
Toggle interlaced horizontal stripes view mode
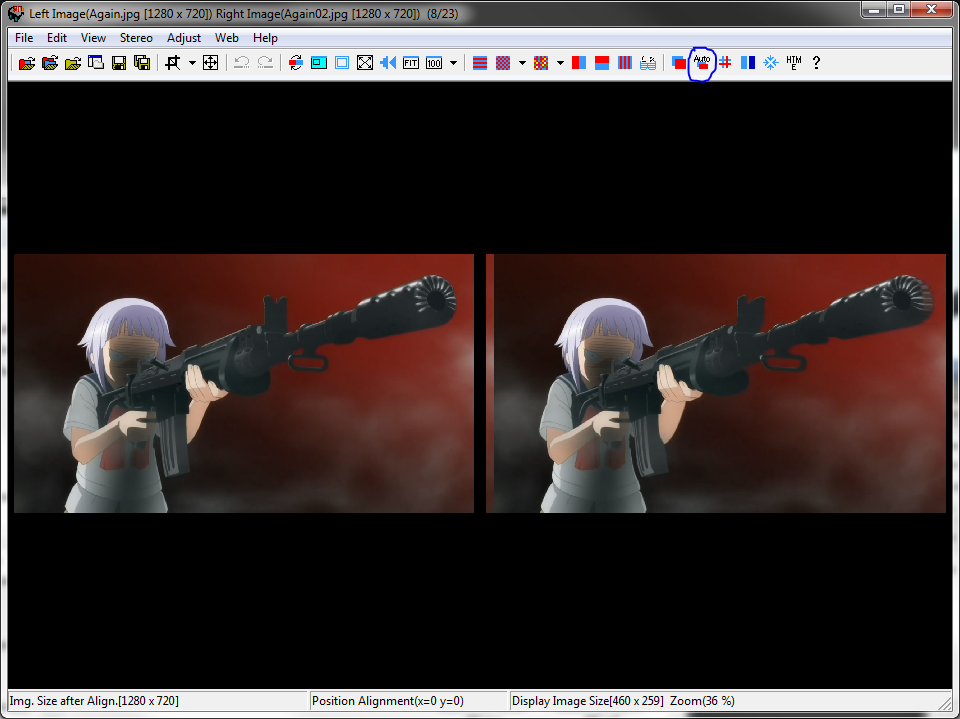click(480, 63)
